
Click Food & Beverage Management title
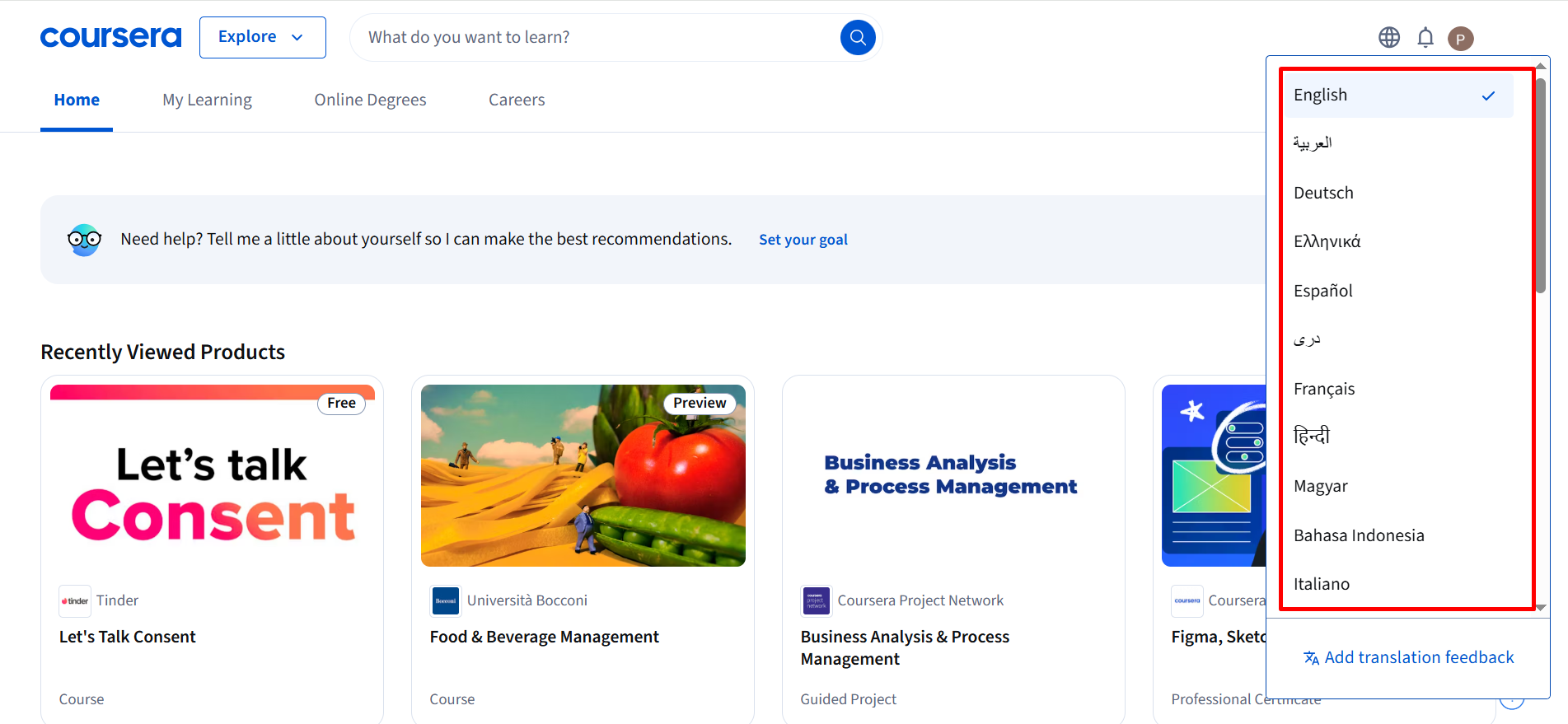545,637
